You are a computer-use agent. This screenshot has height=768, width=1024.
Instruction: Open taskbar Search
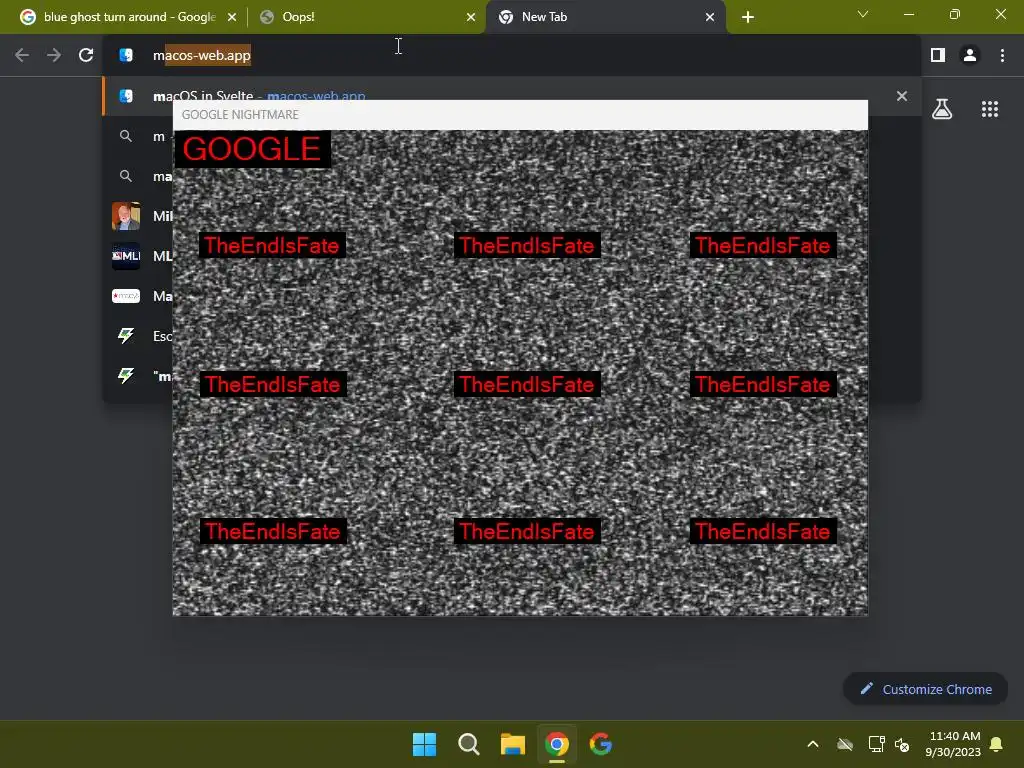[468, 744]
